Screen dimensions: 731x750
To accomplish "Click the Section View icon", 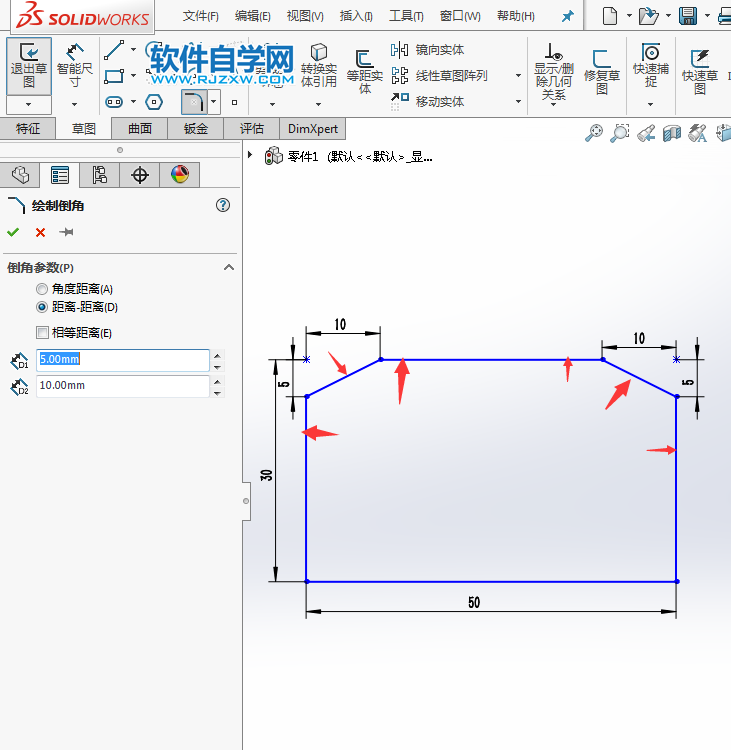I will point(672,133).
